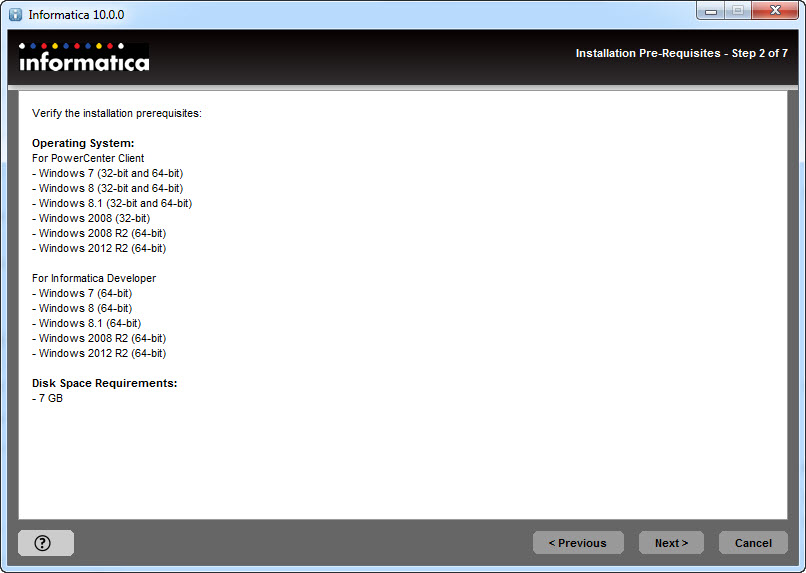Select Developer 'Windows 2012 R2 (64-bit)' line
The width and height of the screenshot is (806, 573).
99,353
